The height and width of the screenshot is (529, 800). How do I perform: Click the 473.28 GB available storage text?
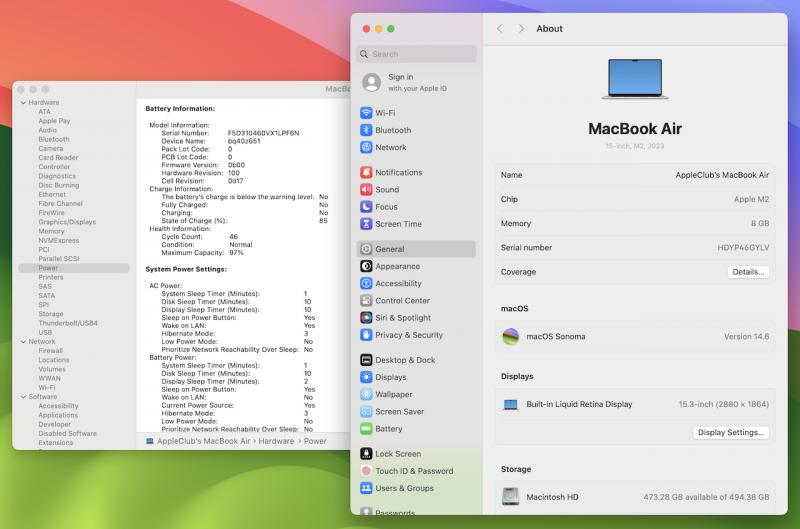(x=706, y=497)
